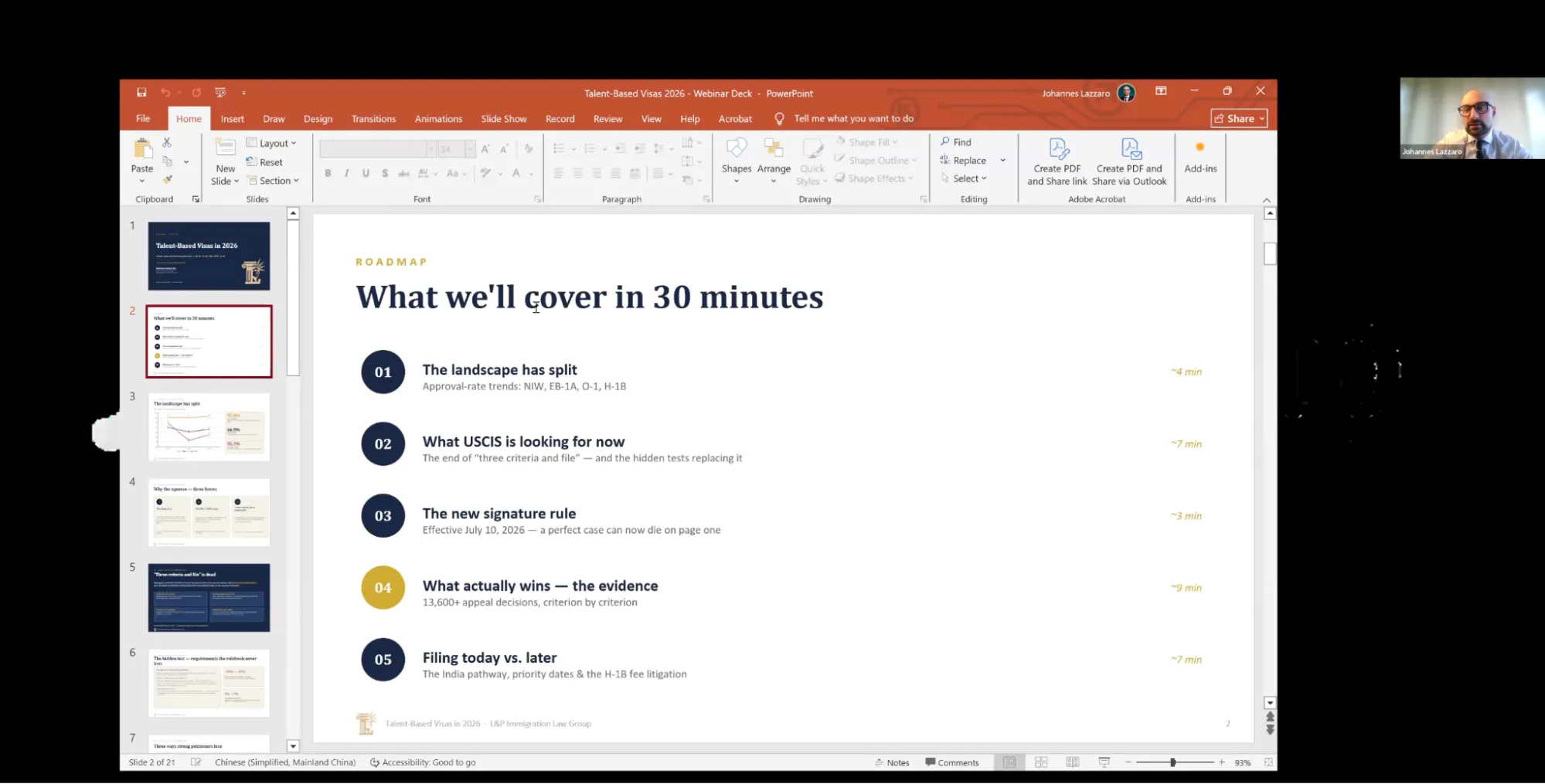Toggle the Comments pane
1545x784 pixels.
[952, 762]
